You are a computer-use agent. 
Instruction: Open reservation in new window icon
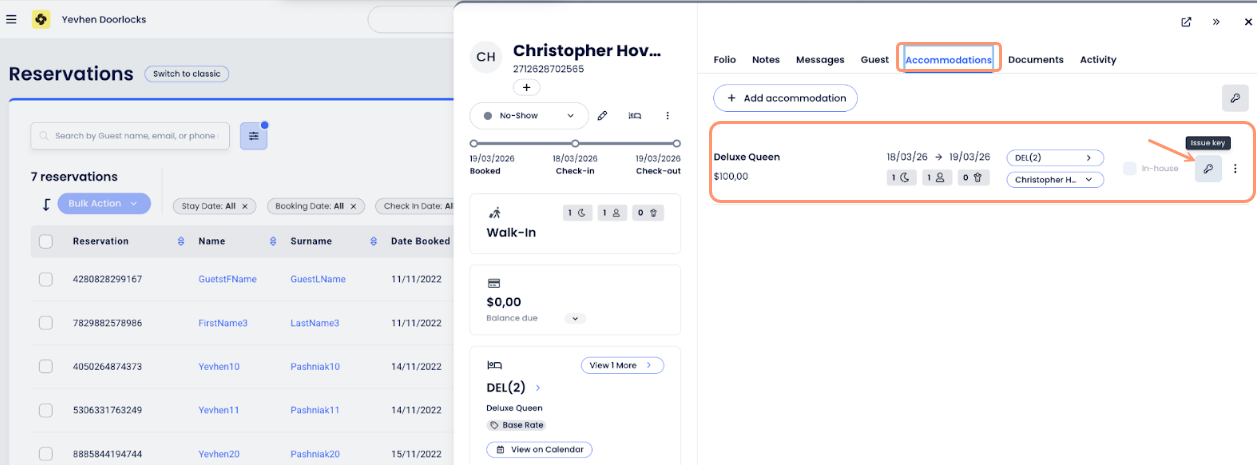1186,21
